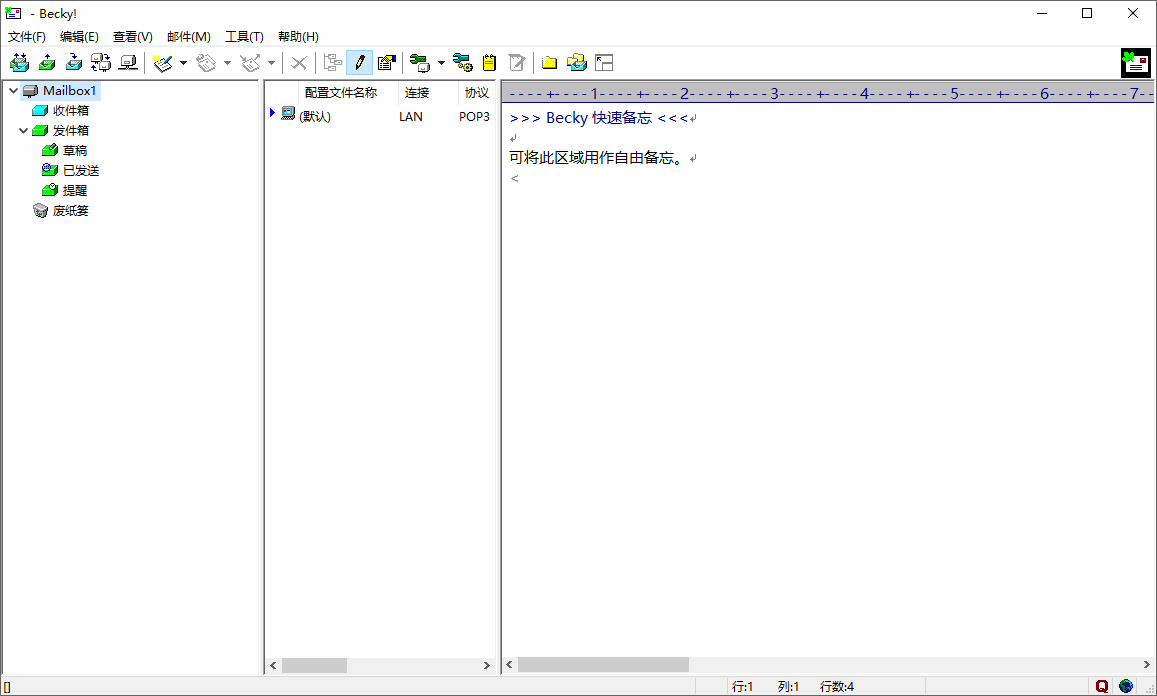Open the 草稿 drafts folder
Image resolution: width=1157 pixels, height=696 pixels.
pyautogui.click(x=75, y=151)
